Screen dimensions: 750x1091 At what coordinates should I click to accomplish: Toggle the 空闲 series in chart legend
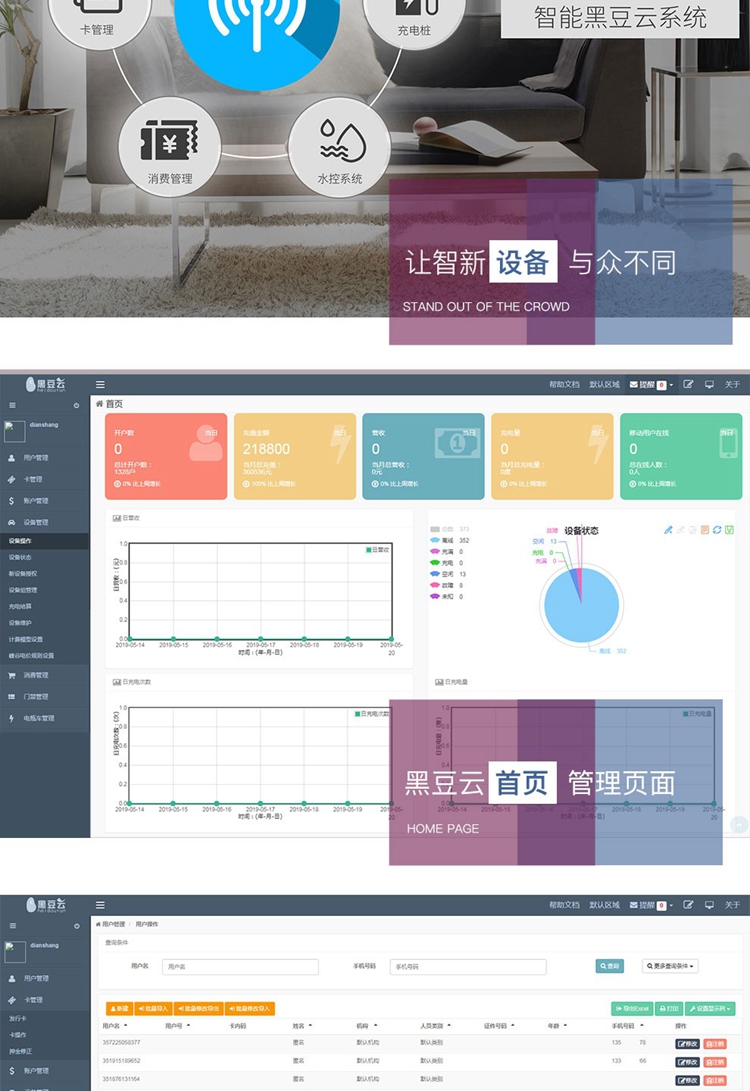449,574
